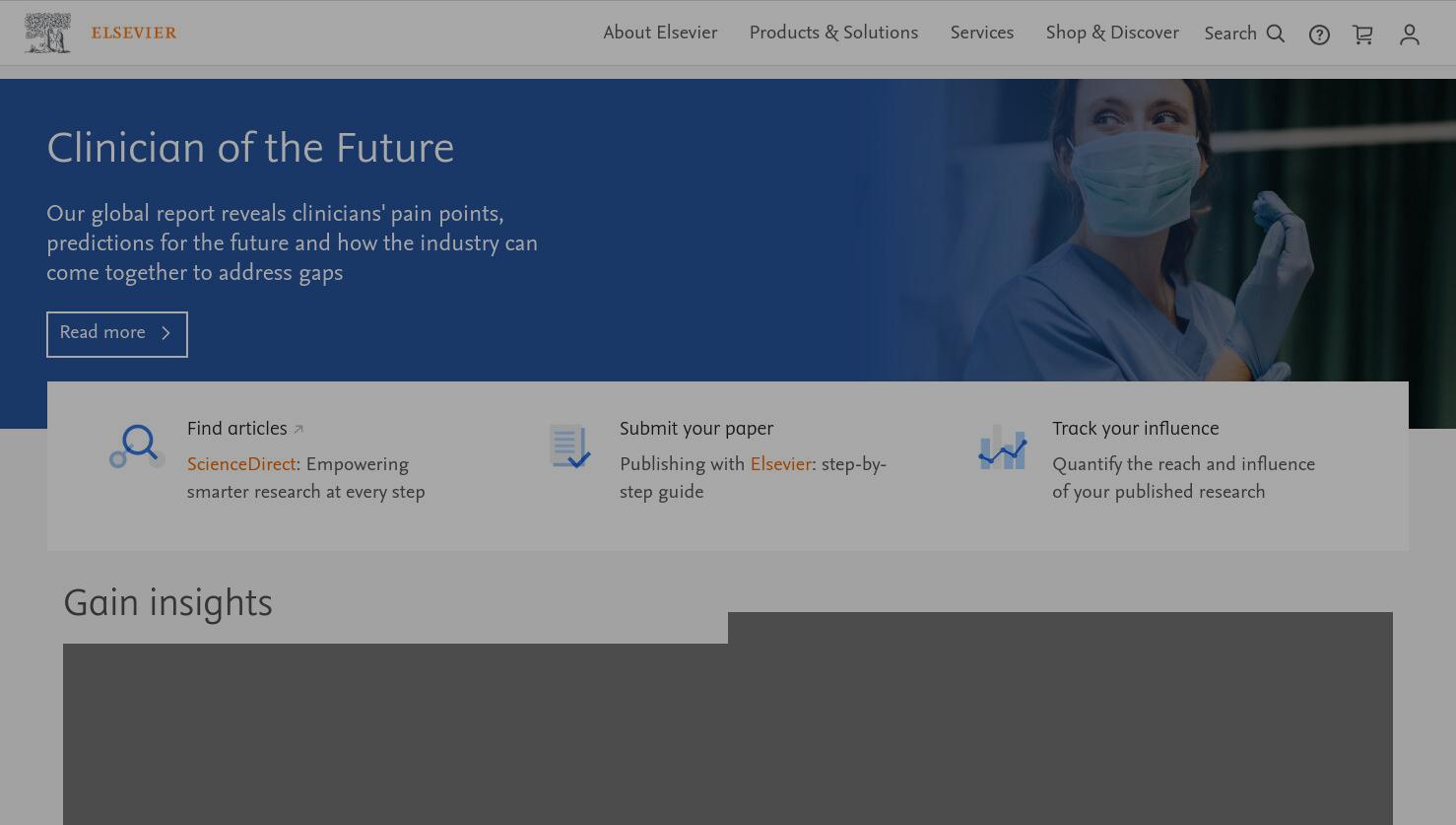Image resolution: width=1456 pixels, height=825 pixels.
Task: Click the Find articles magnifier icon
Action: [x=136, y=447]
